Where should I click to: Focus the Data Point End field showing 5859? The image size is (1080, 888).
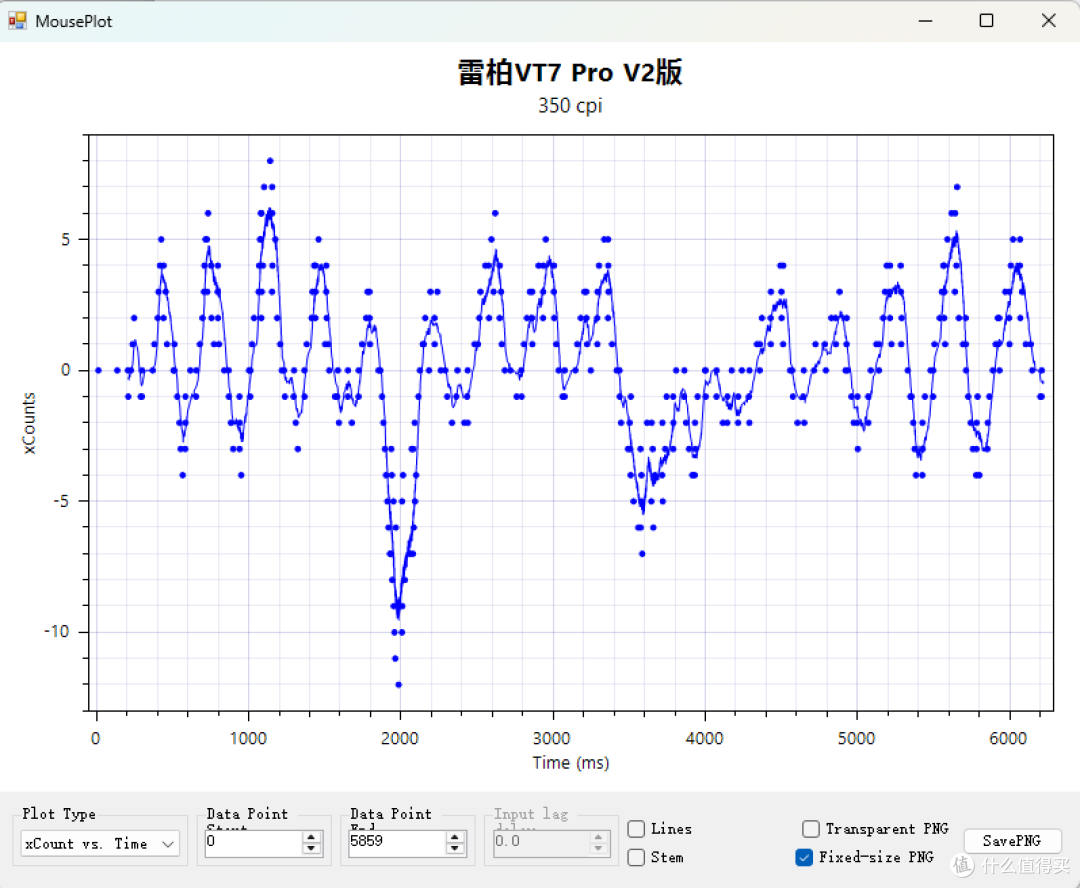point(397,842)
